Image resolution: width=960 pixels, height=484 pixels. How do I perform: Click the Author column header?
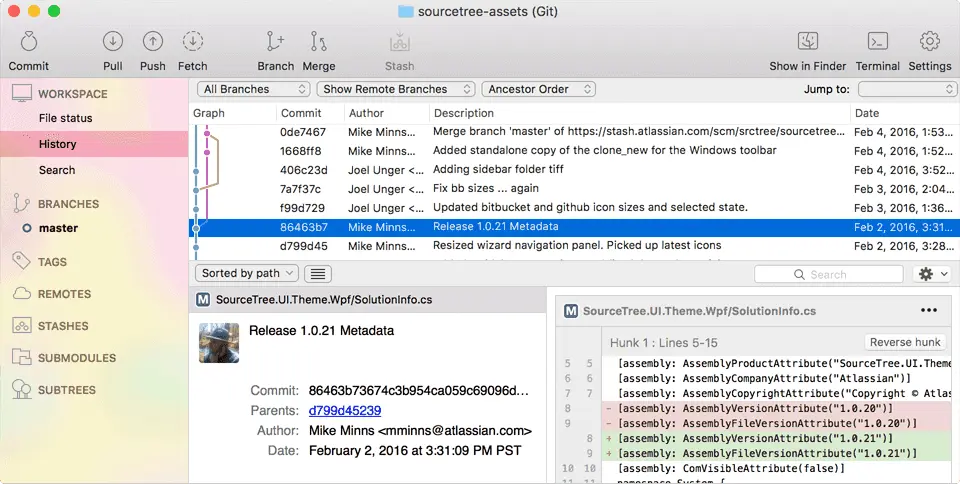(x=366, y=113)
